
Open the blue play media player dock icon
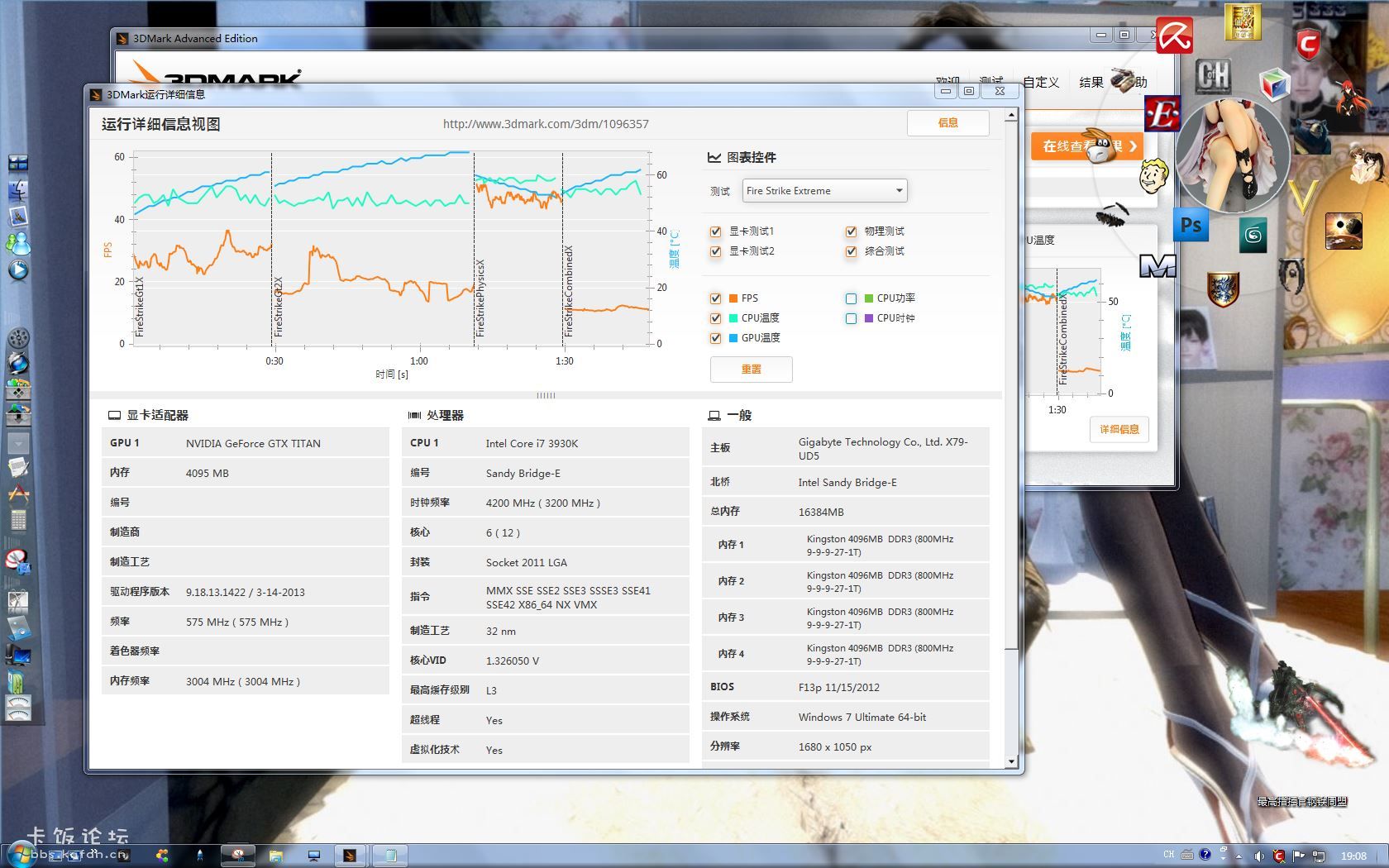[18, 269]
